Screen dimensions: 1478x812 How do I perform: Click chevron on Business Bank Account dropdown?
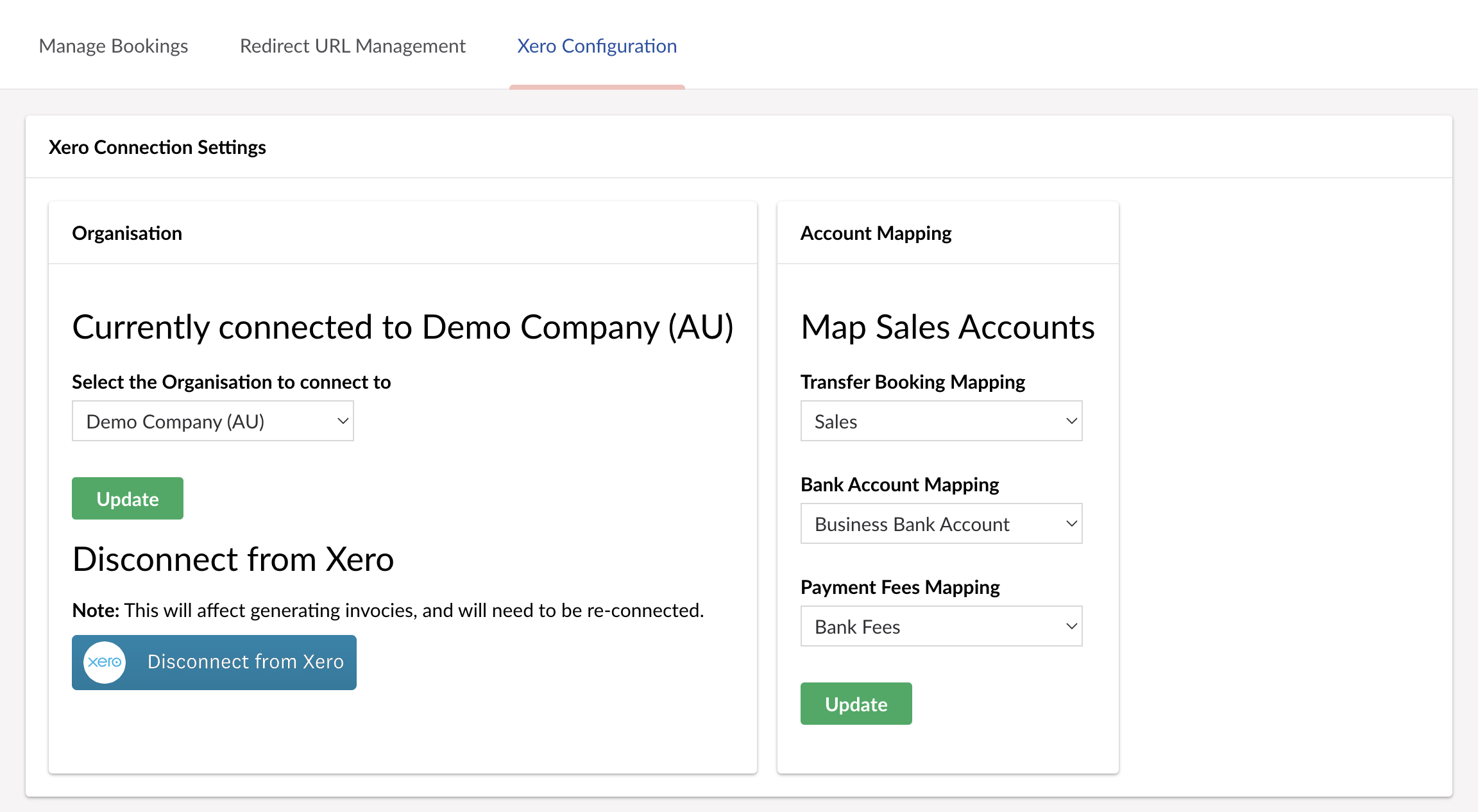pos(1071,524)
